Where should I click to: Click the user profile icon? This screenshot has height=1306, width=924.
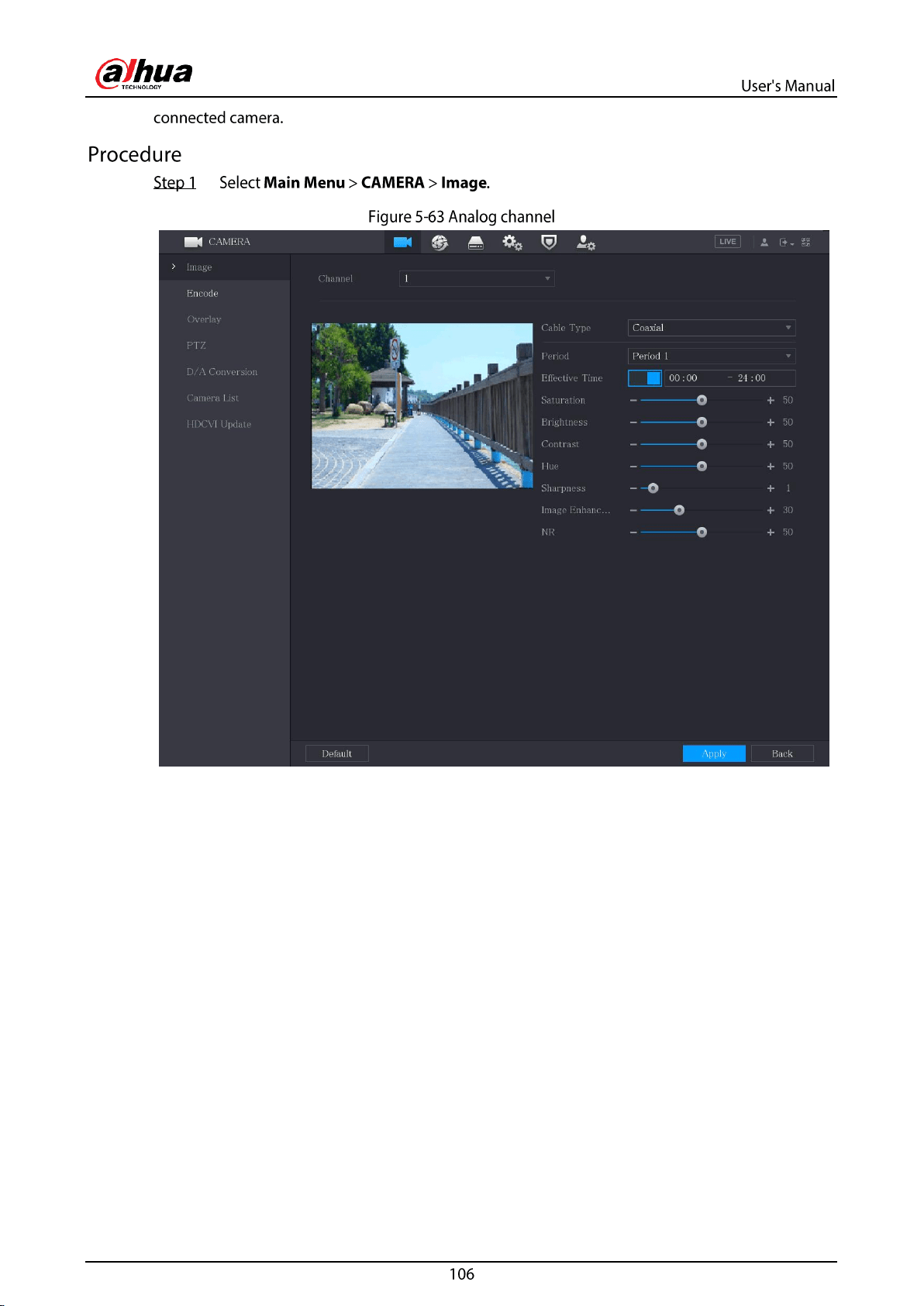(x=764, y=242)
